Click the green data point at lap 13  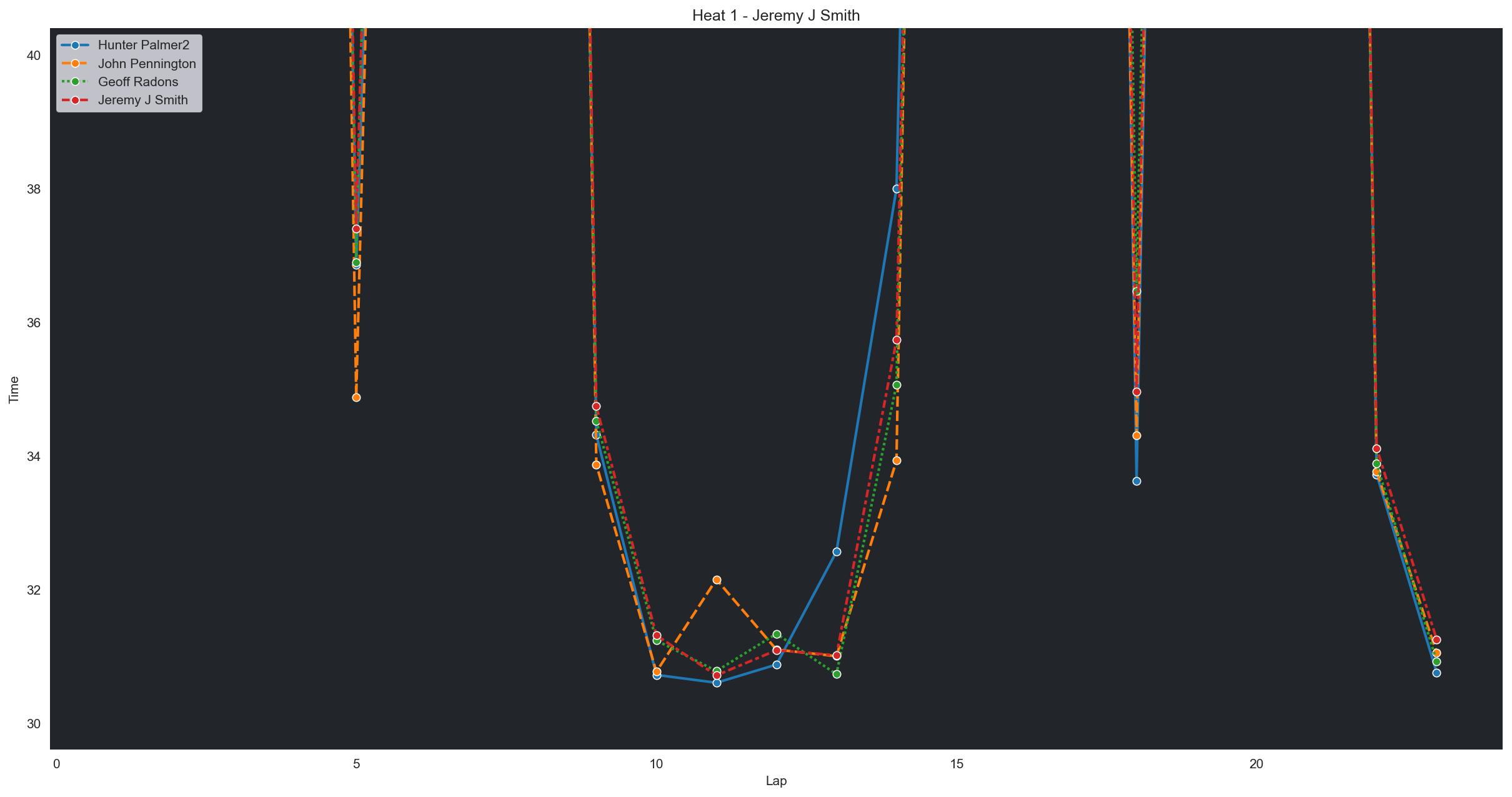[837, 674]
